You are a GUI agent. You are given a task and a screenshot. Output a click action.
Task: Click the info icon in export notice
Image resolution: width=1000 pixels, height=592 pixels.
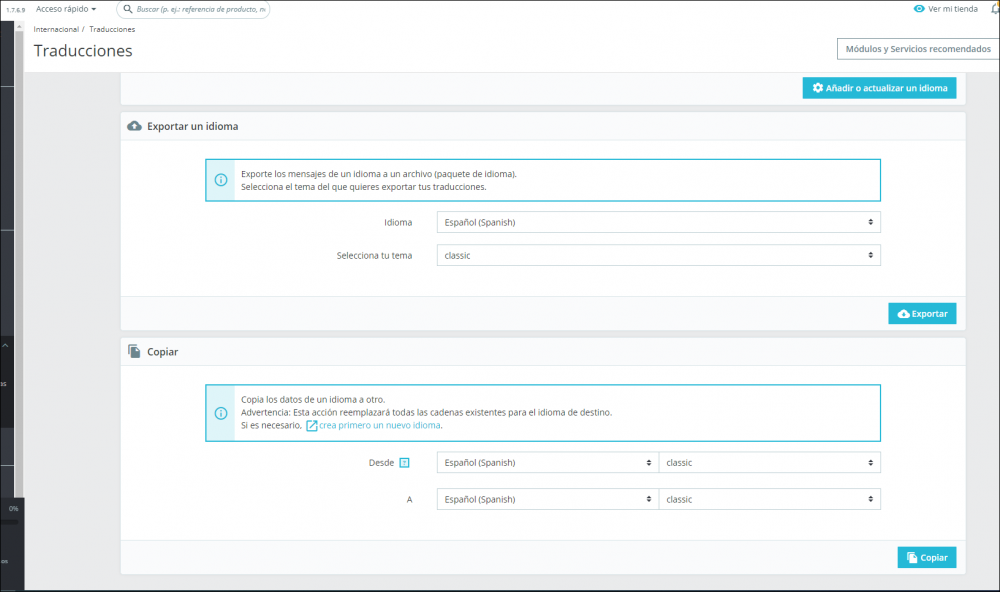coord(221,180)
